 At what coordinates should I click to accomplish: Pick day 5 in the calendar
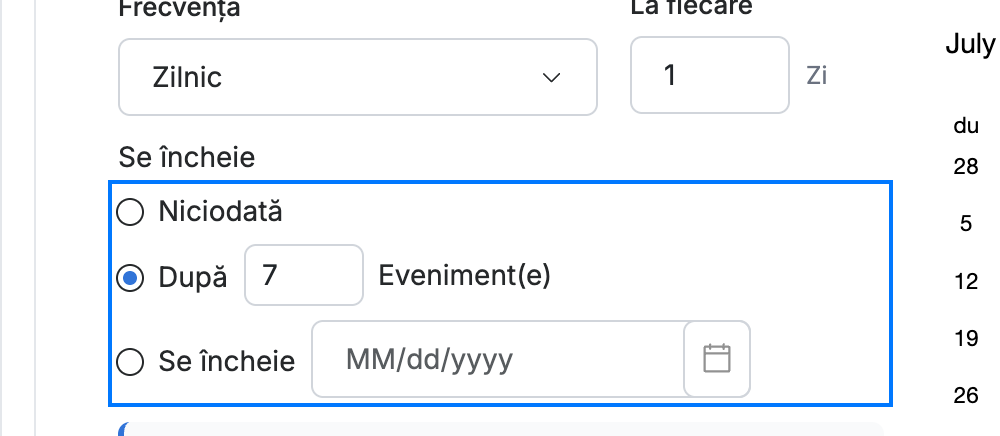[x=966, y=224]
